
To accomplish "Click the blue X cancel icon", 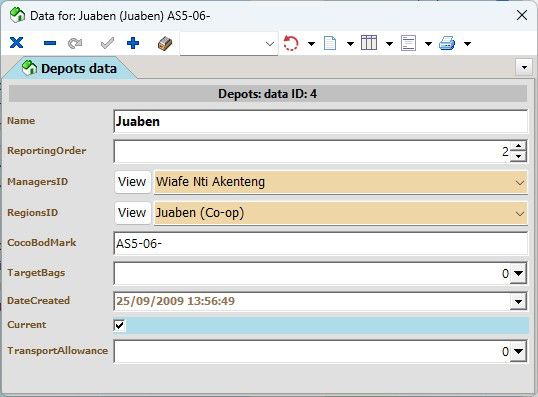I will point(16,43).
